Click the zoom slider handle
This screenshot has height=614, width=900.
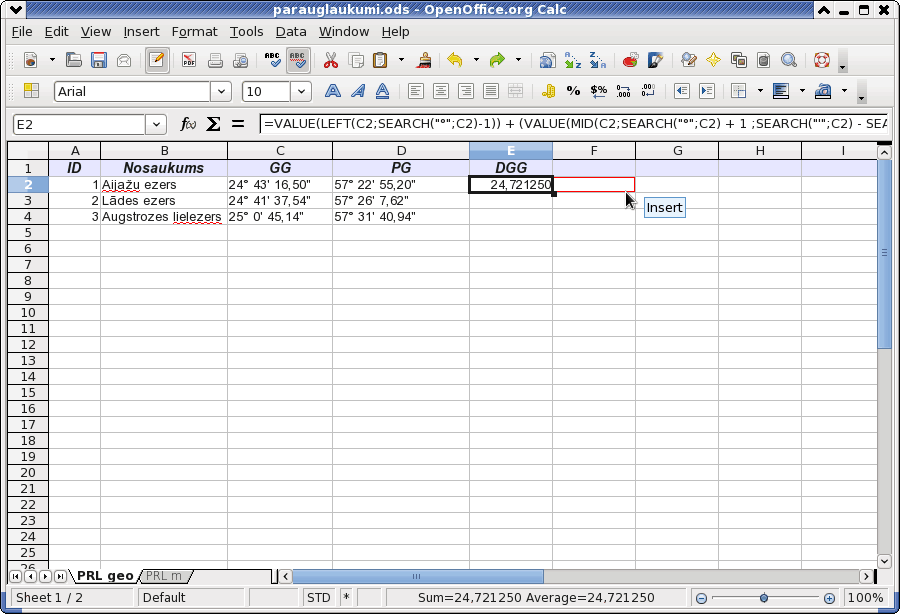tap(763, 598)
